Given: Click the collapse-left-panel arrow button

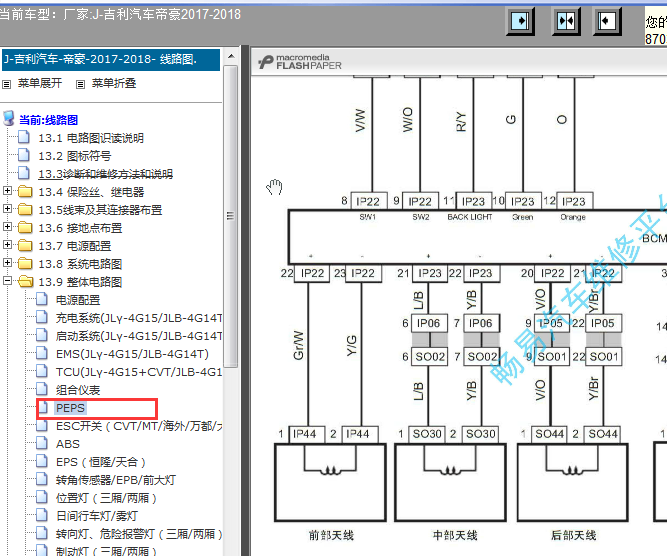Looking at the screenshot, I should click(607, 21).
